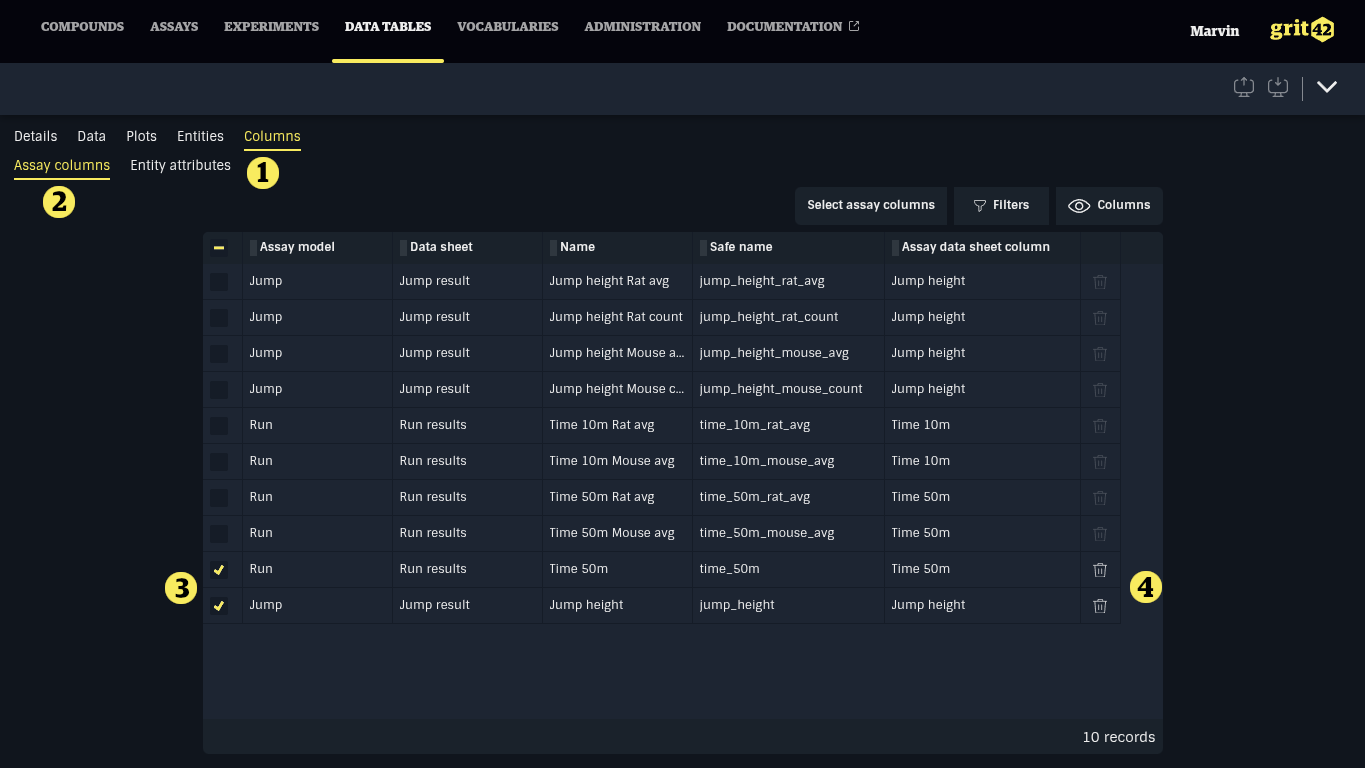The image size is (1365, 768).
Task: Click the download icon in the toolbar
Action: [x=1277, y=87]
